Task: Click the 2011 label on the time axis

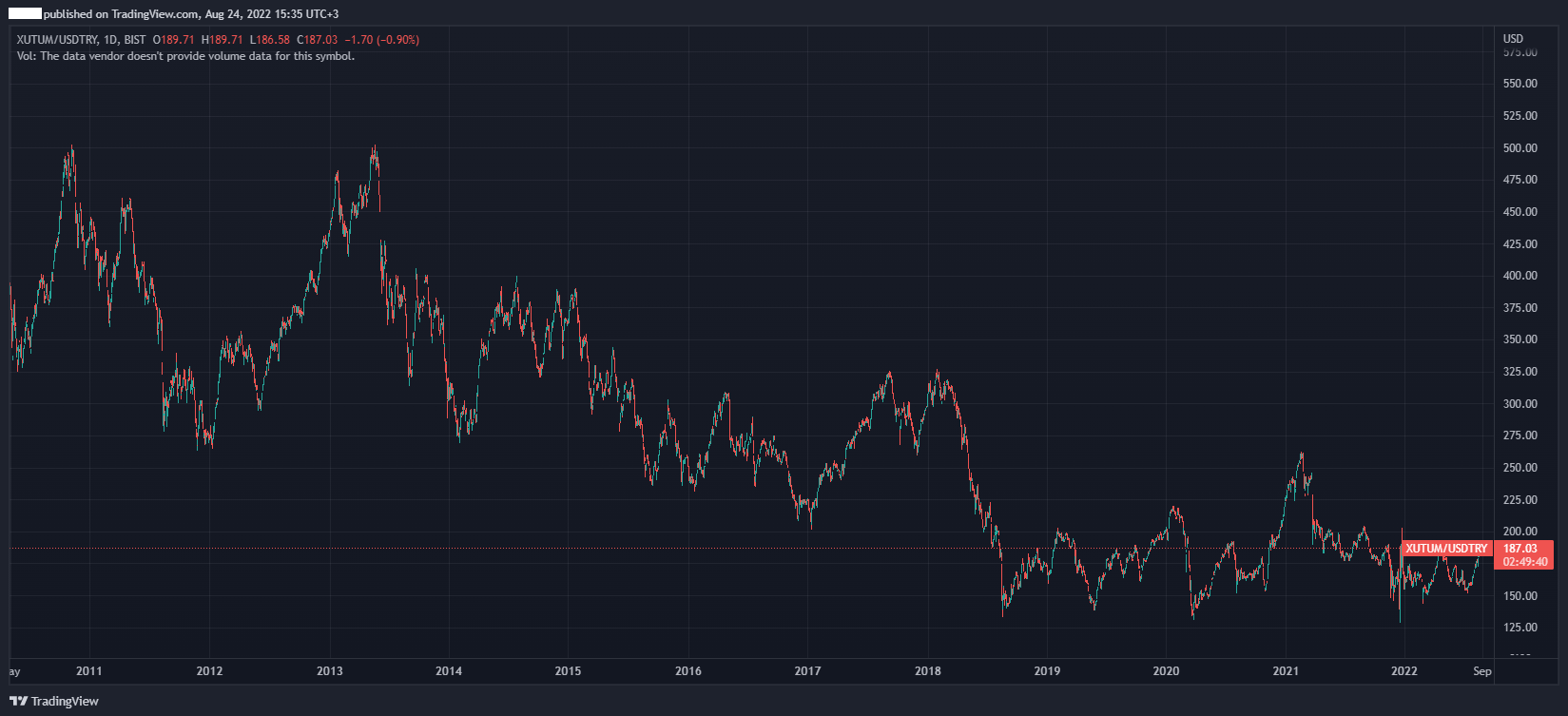Action: tap(88, 671)
